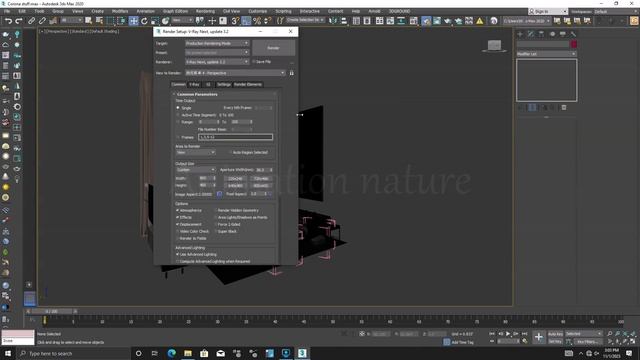The width and height of the screenshot is (640, 360).
Task: Click the Windows Start button
Action: 7,353
